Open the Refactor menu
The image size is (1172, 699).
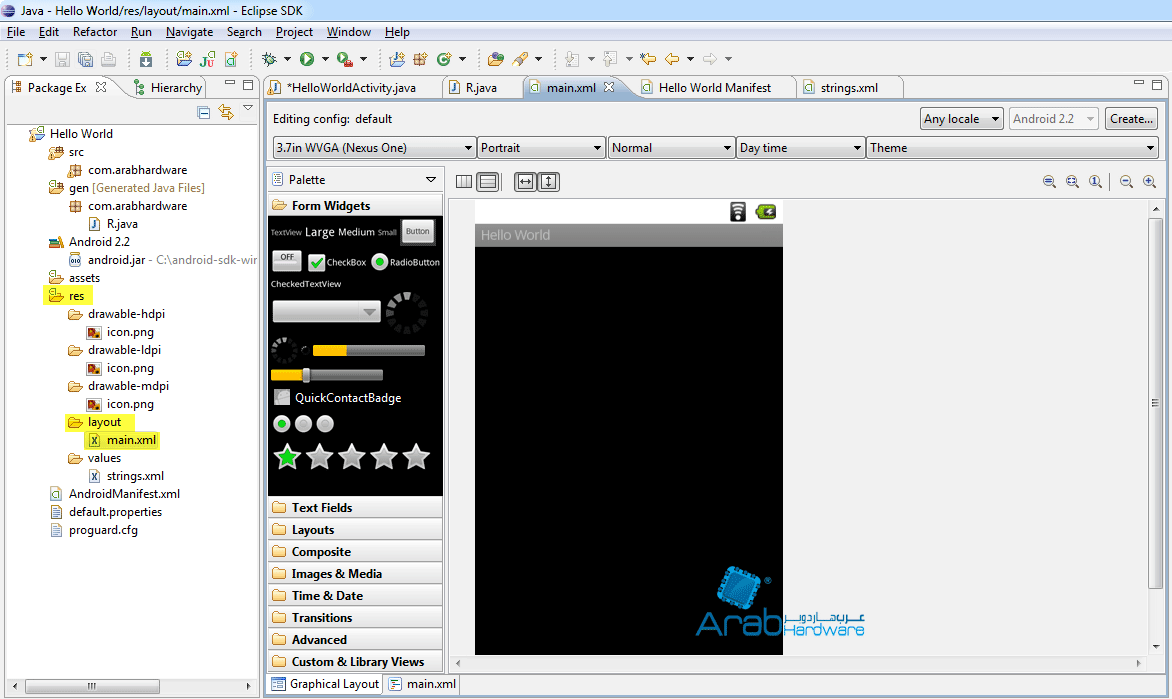pyautogui.click(x=95, y=32)
